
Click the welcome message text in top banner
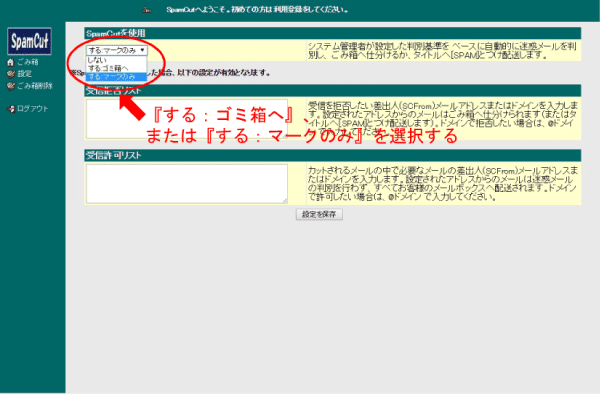(257, 10)
